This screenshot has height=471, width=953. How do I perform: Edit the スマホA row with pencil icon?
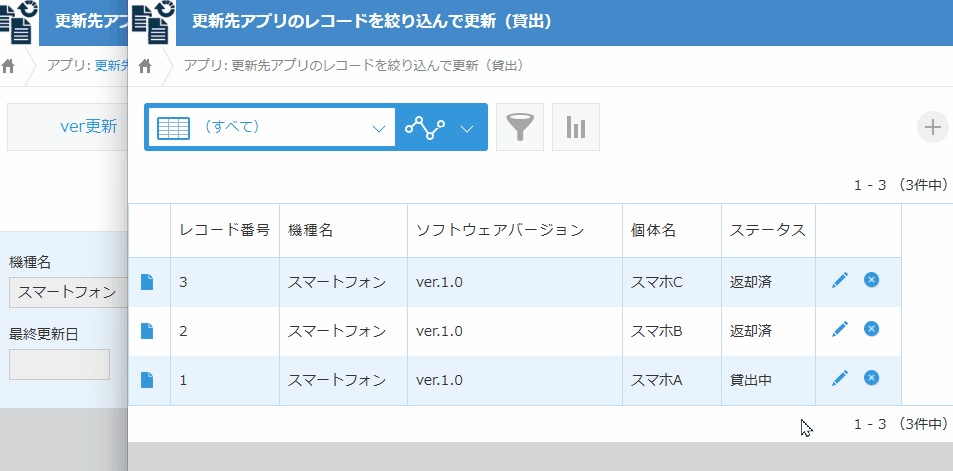(839, 378)
